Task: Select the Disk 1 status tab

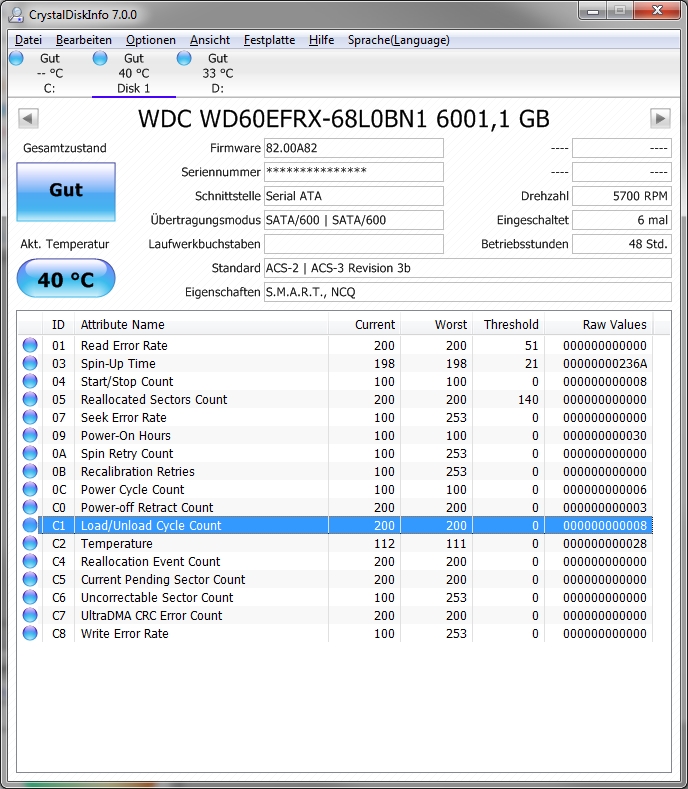Action: pyautogui.click(x=133, y=73)
